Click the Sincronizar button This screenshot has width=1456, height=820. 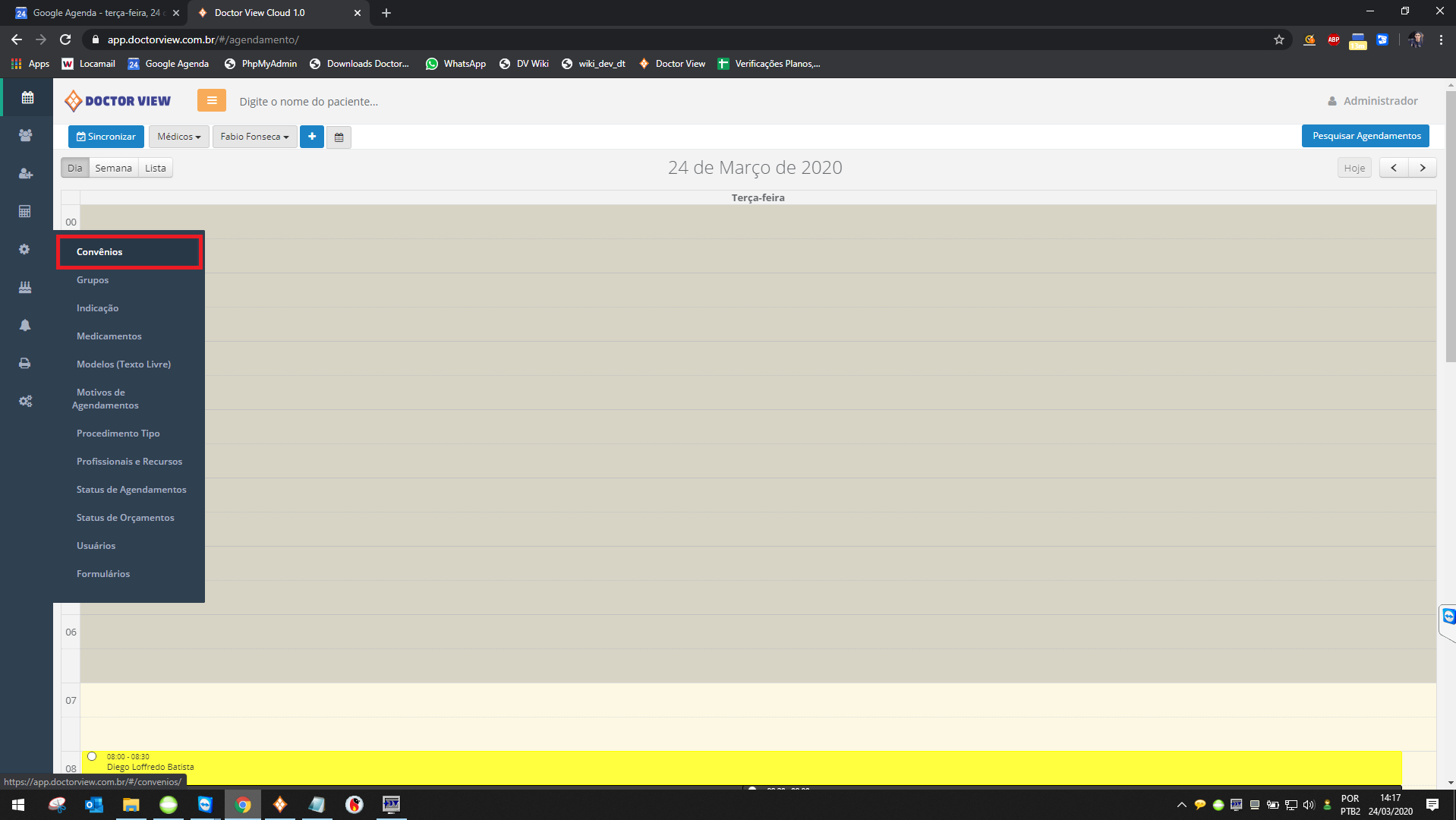click(106, 137)
